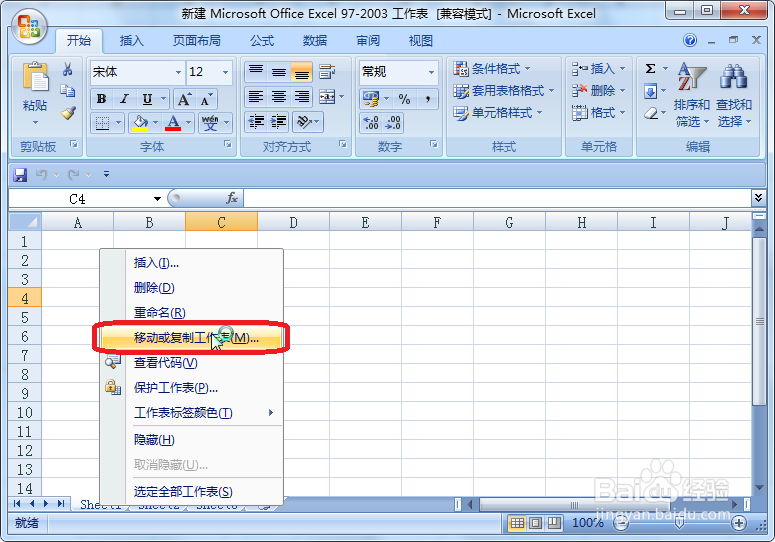Switch to Page Layout view in status bar

535,523
